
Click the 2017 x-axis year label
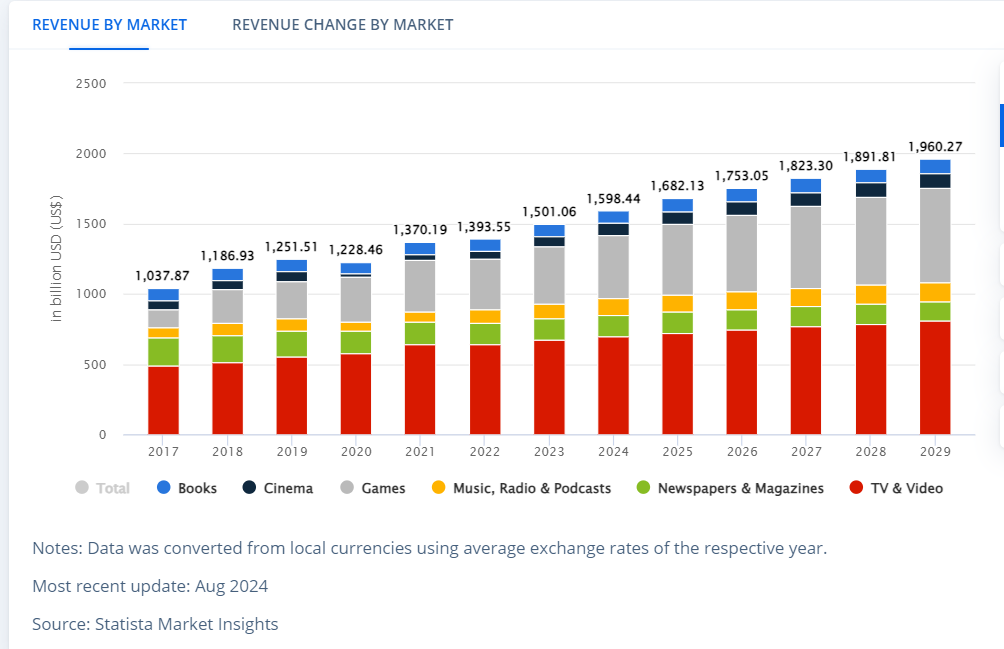pyautogui.click(x=163, y=452)
